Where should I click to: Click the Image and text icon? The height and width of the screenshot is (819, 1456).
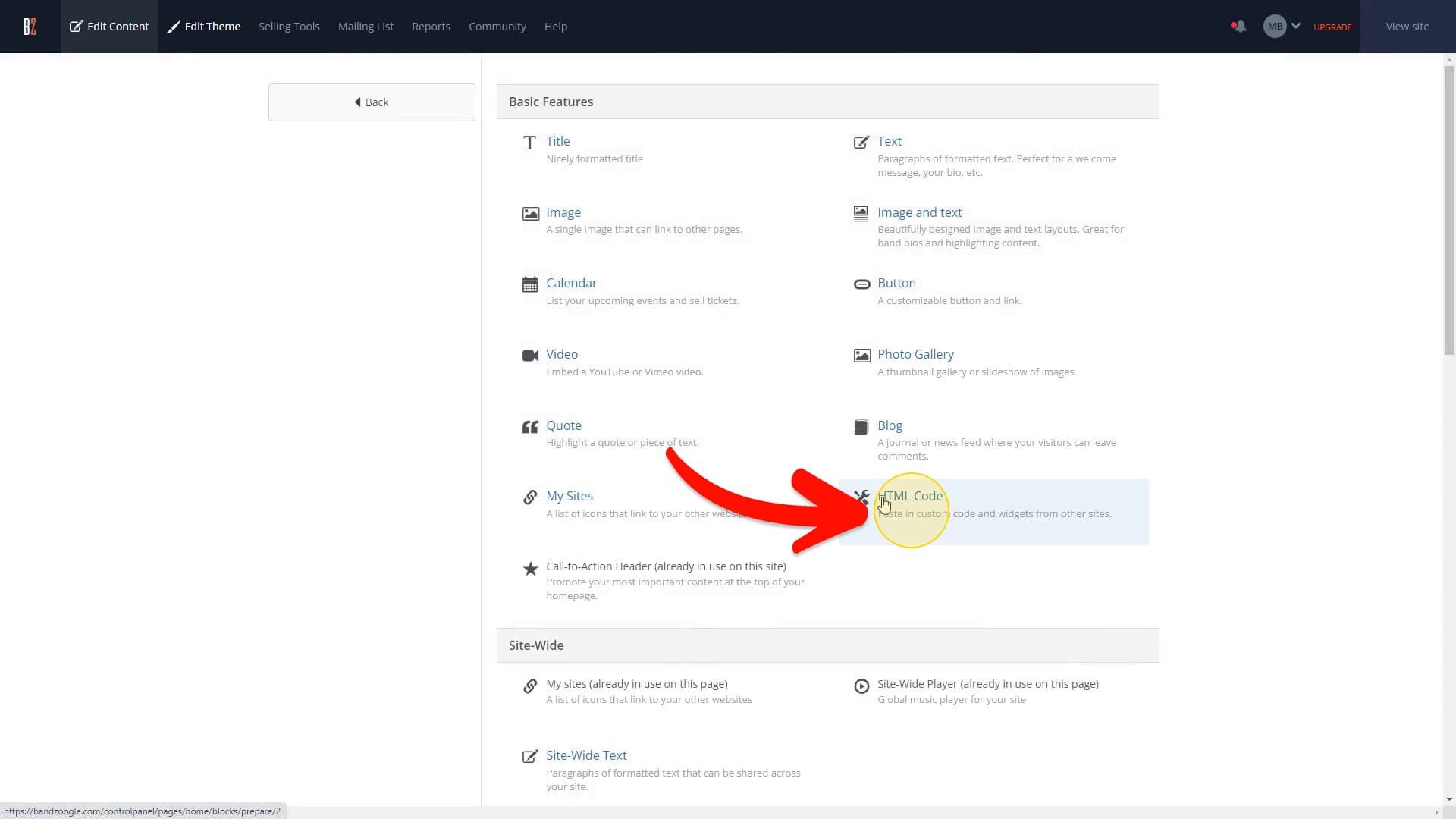tap(861, 213)
